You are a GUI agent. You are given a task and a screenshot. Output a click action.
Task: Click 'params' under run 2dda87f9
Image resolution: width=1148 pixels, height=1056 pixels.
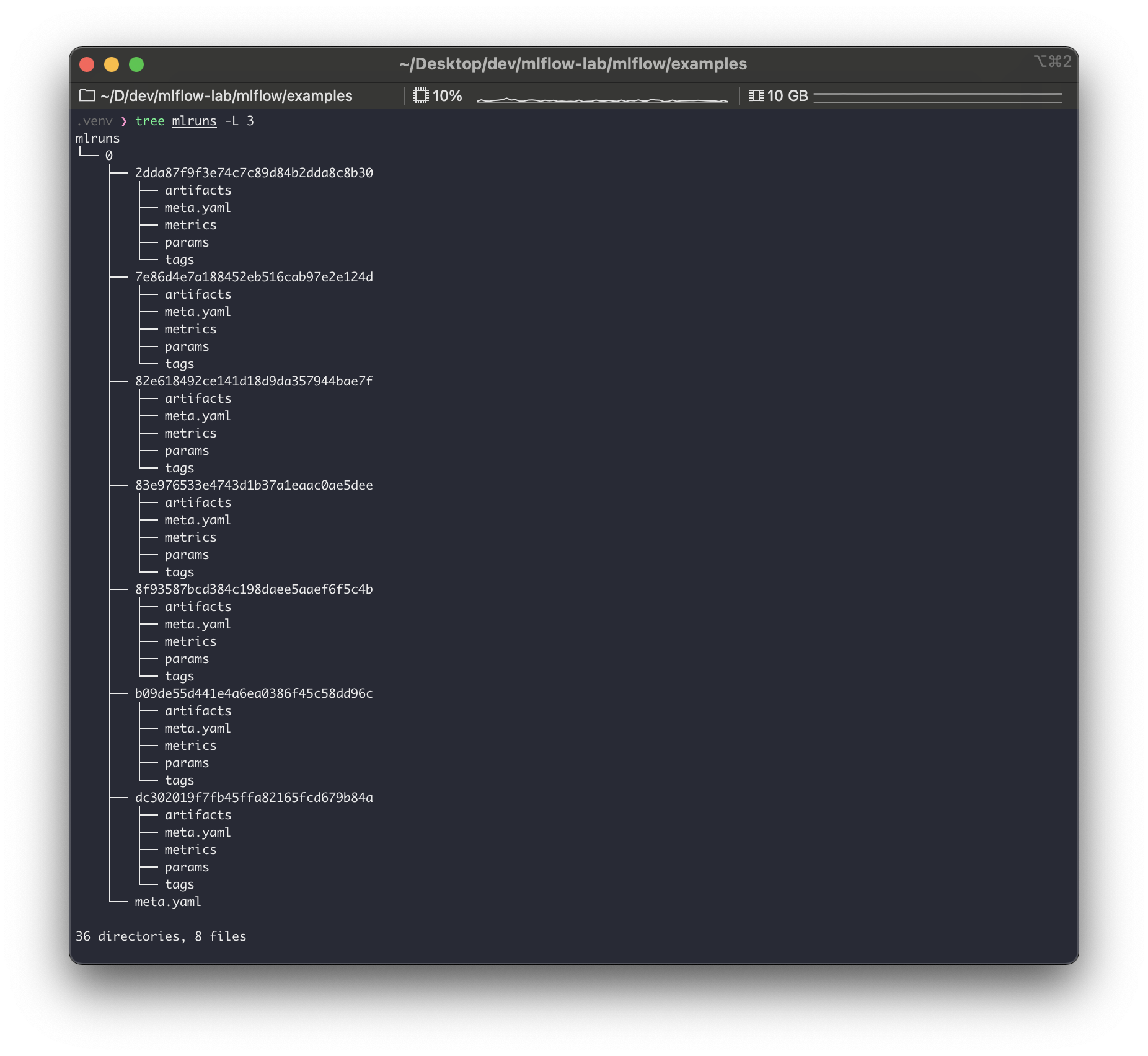pos(187,242)
